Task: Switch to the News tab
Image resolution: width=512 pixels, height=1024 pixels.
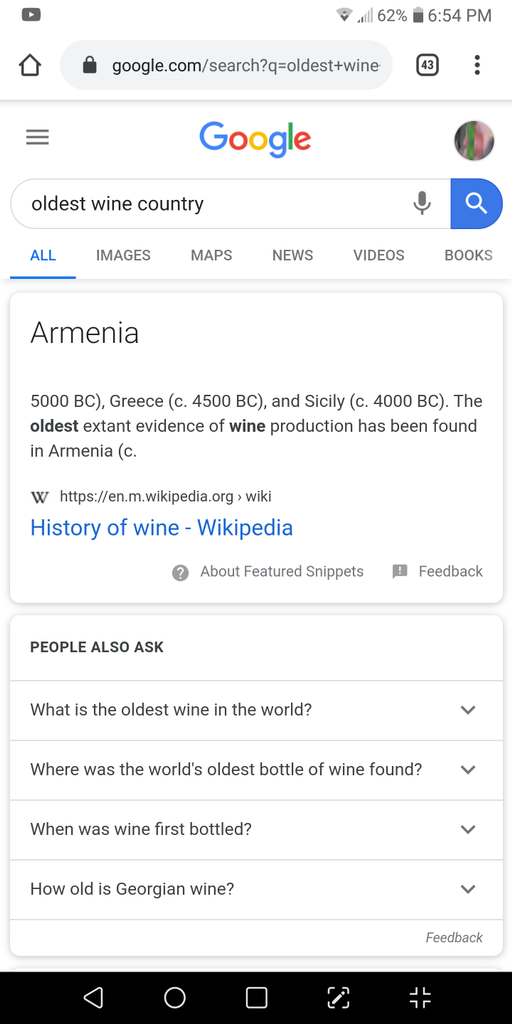Action: pos(293,255)
